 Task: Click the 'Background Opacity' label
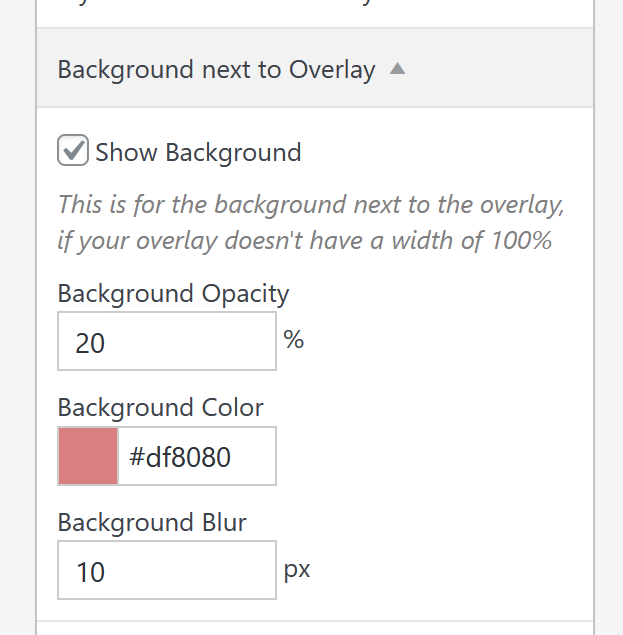[x=173, y=294]
